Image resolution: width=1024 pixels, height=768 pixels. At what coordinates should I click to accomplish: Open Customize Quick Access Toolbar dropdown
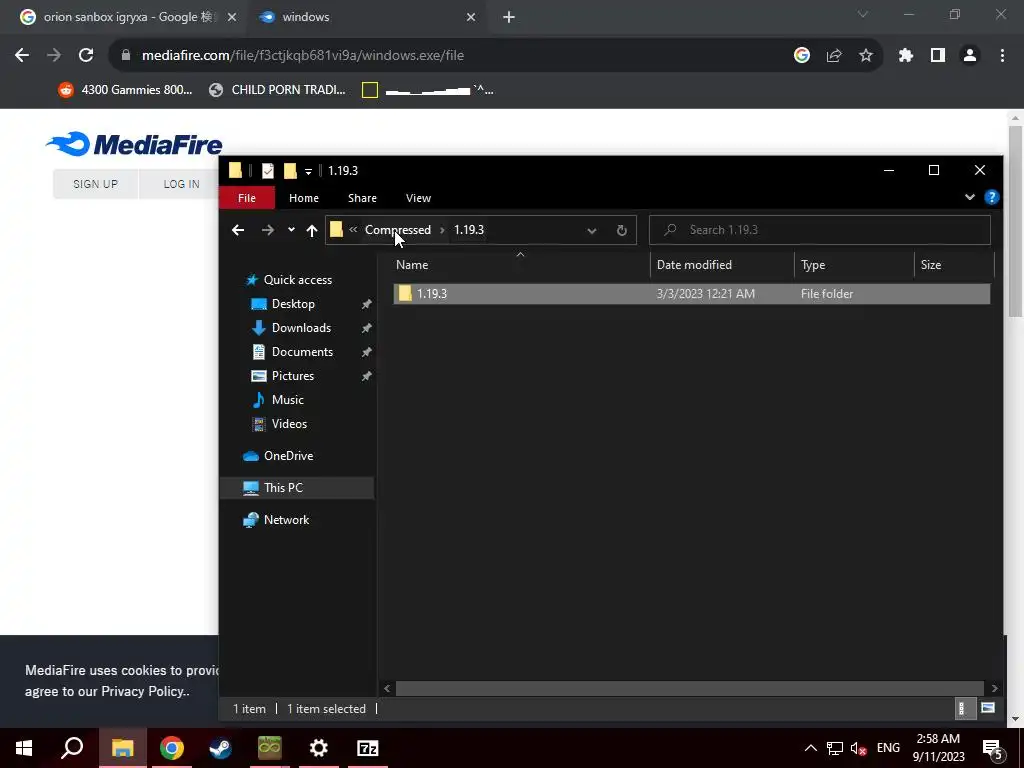coord(308,172)
